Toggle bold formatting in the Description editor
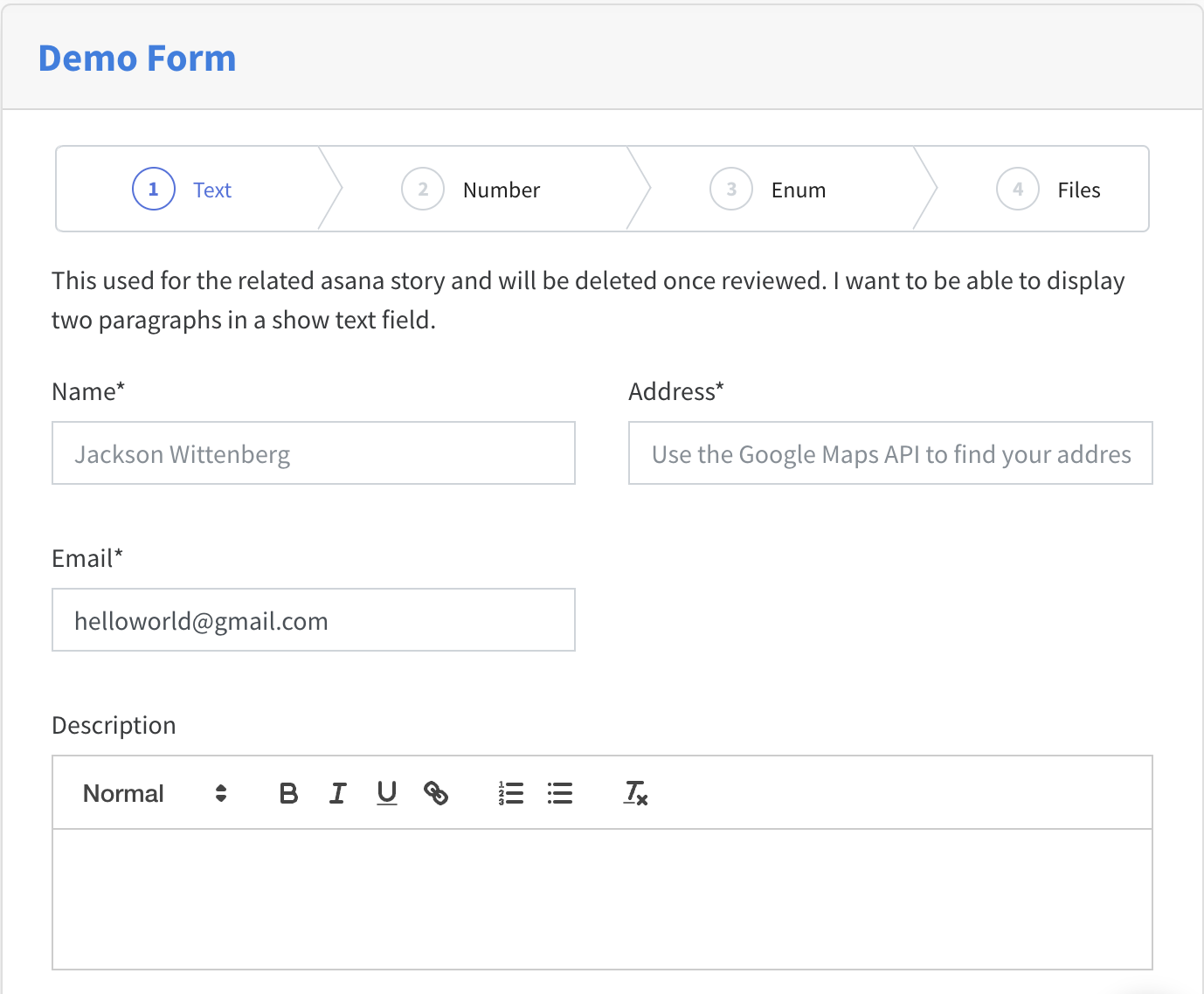 pos(288,793)
